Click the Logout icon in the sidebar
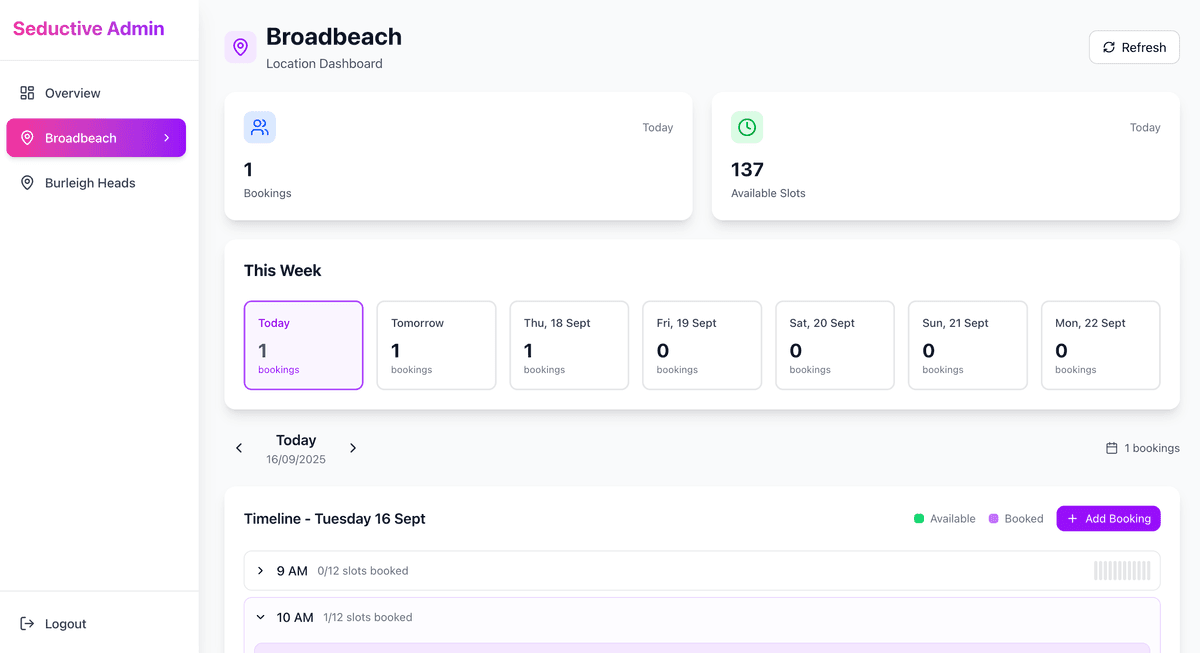1200x653 pixels. [x=27, y=623]
